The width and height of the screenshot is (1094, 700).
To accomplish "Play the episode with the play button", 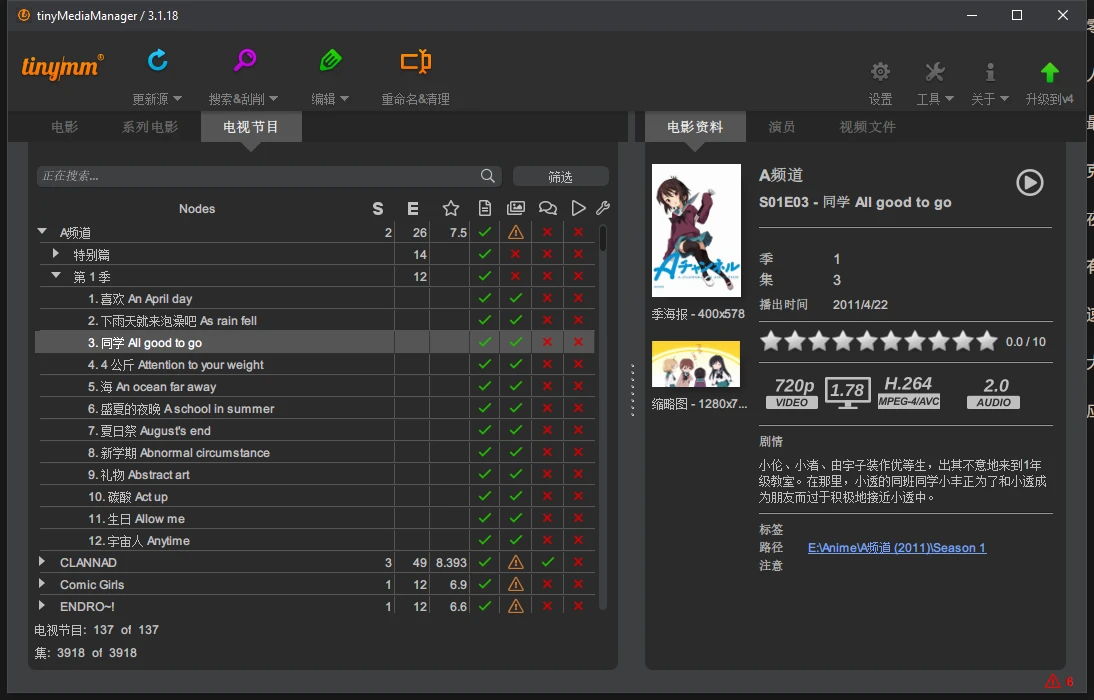I will 1029,182.
